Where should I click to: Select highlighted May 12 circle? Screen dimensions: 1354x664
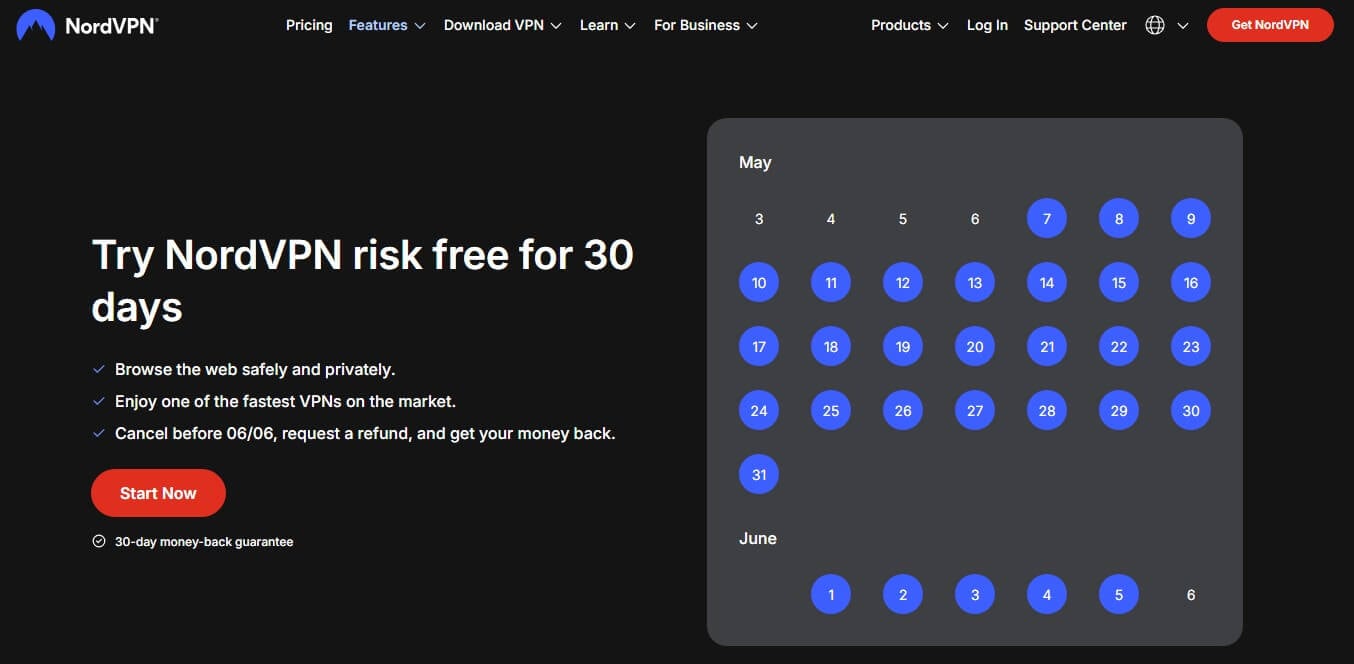[903, 282]
